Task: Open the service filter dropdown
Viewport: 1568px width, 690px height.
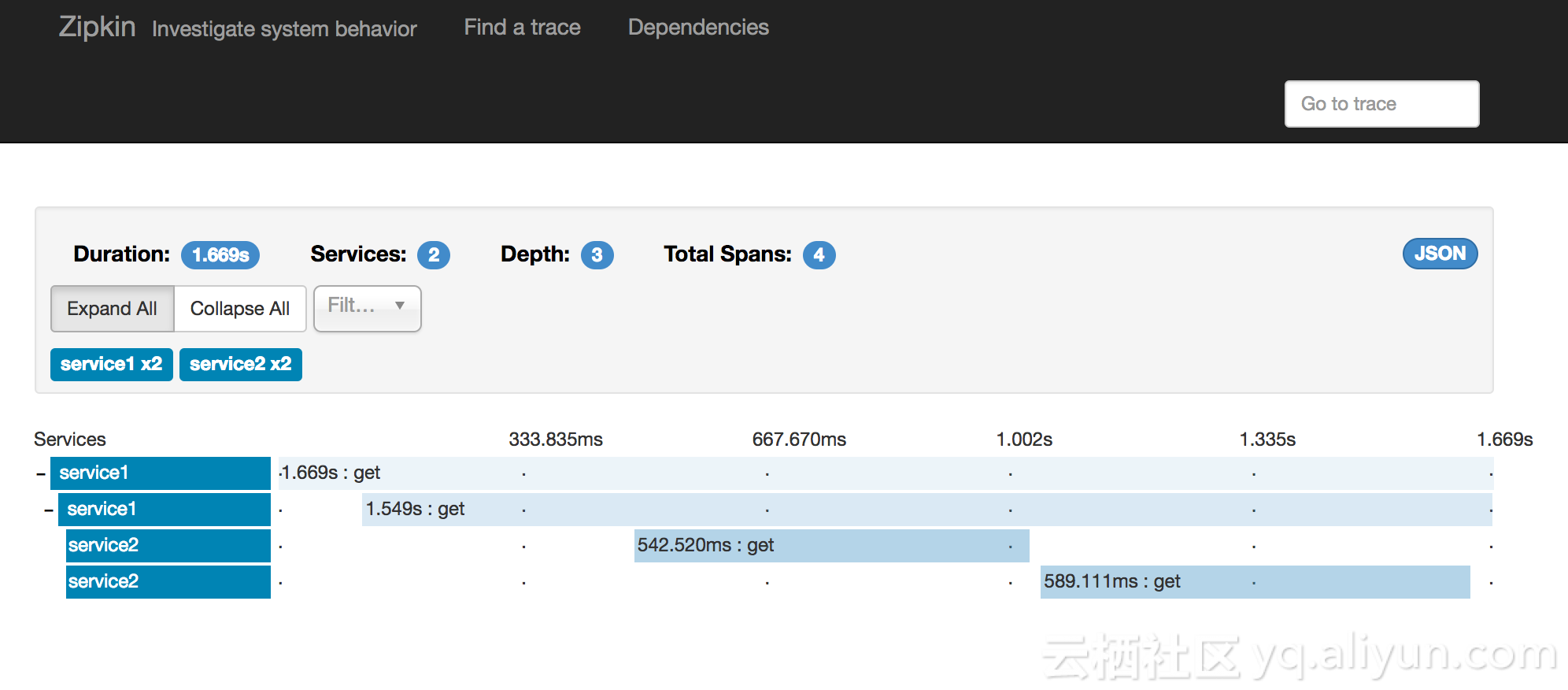Action: point(367,308)
